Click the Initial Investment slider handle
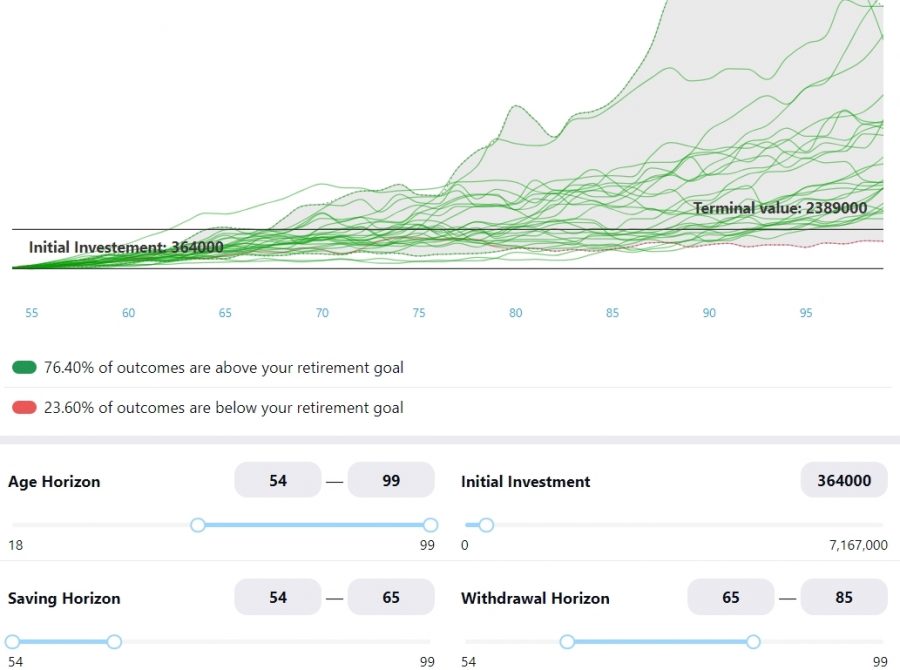Viewport: 900px width, 670px height. (x=486, y=525)
